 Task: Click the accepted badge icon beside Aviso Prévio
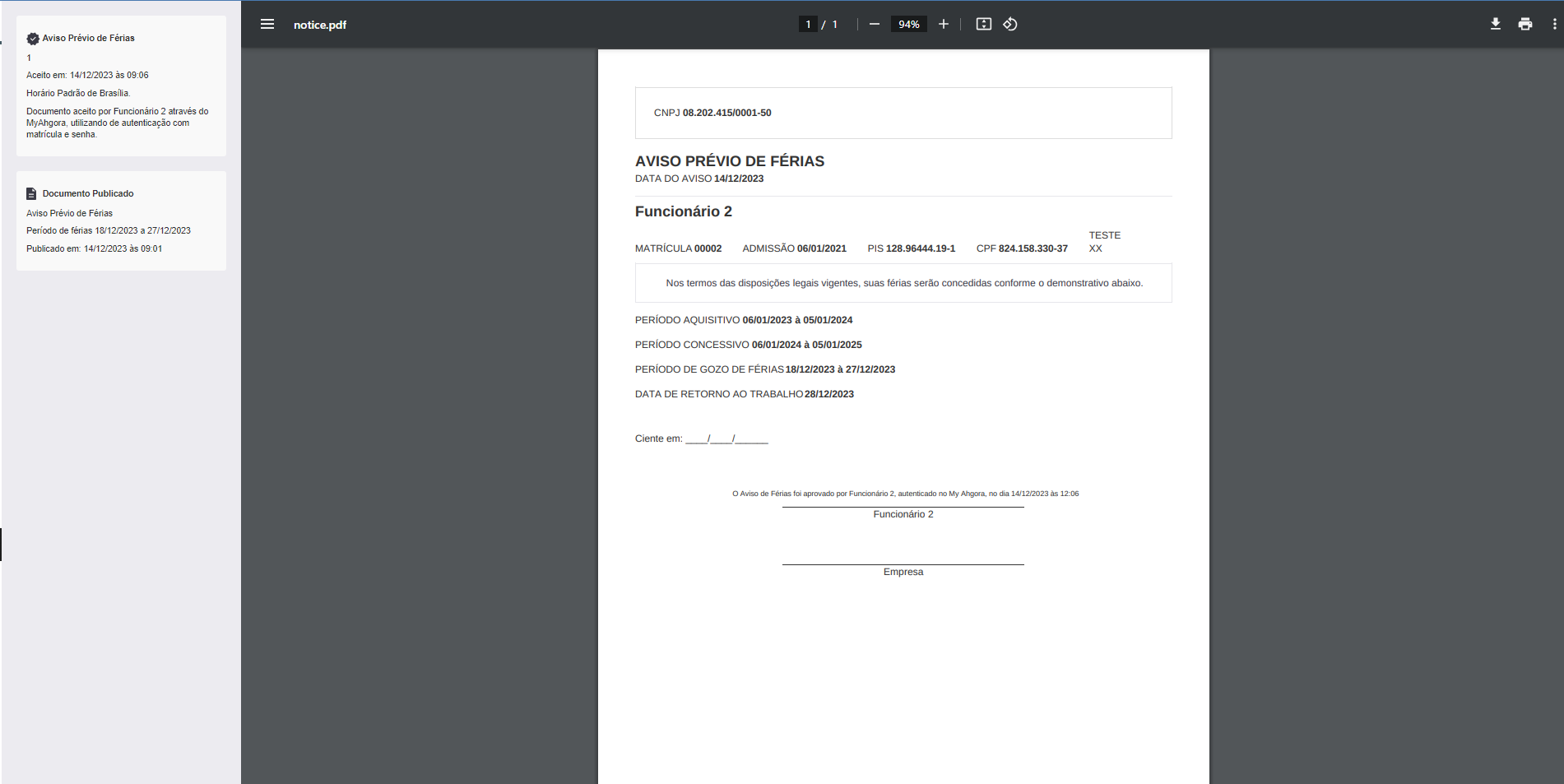pos(33,39)
